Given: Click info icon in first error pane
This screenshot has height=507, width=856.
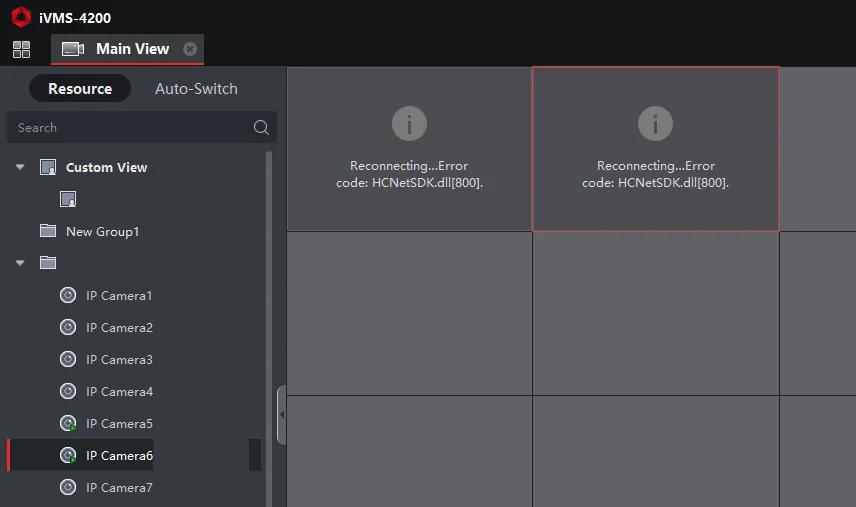Looking at the screenshot, I should coord(409,123).
